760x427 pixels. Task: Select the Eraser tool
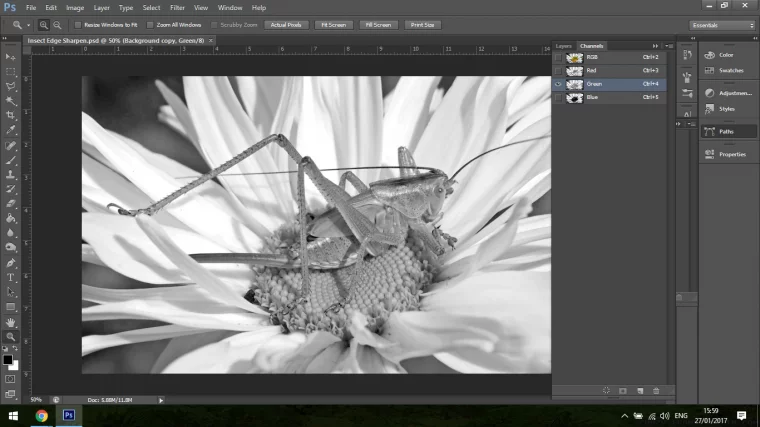[10, 204]
